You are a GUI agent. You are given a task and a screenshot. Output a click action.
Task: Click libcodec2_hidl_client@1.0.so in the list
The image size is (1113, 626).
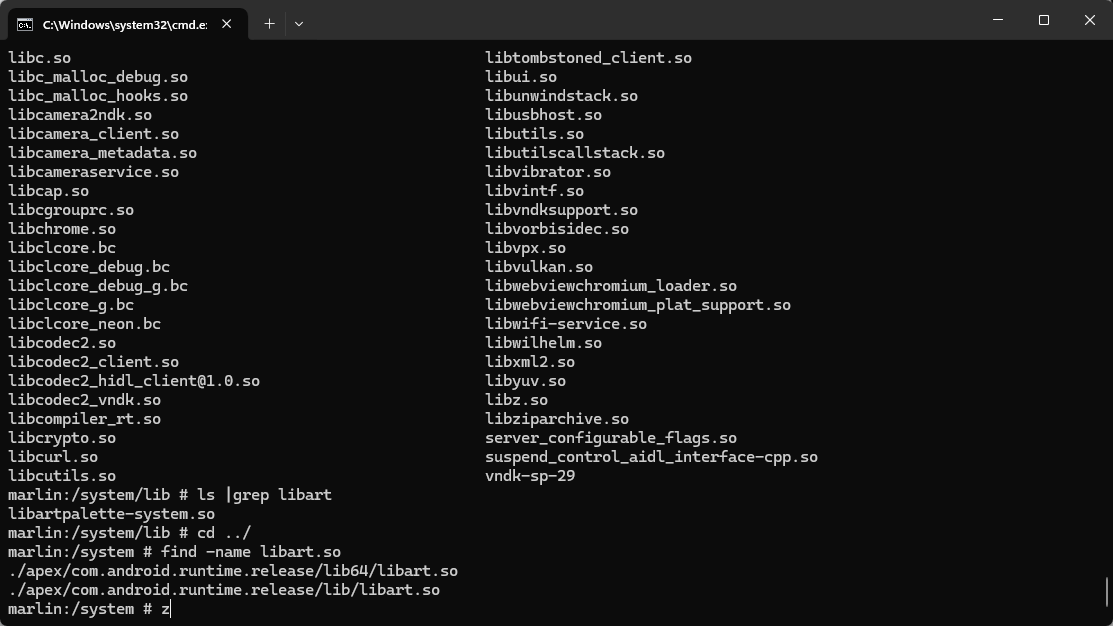click(134, 381)
